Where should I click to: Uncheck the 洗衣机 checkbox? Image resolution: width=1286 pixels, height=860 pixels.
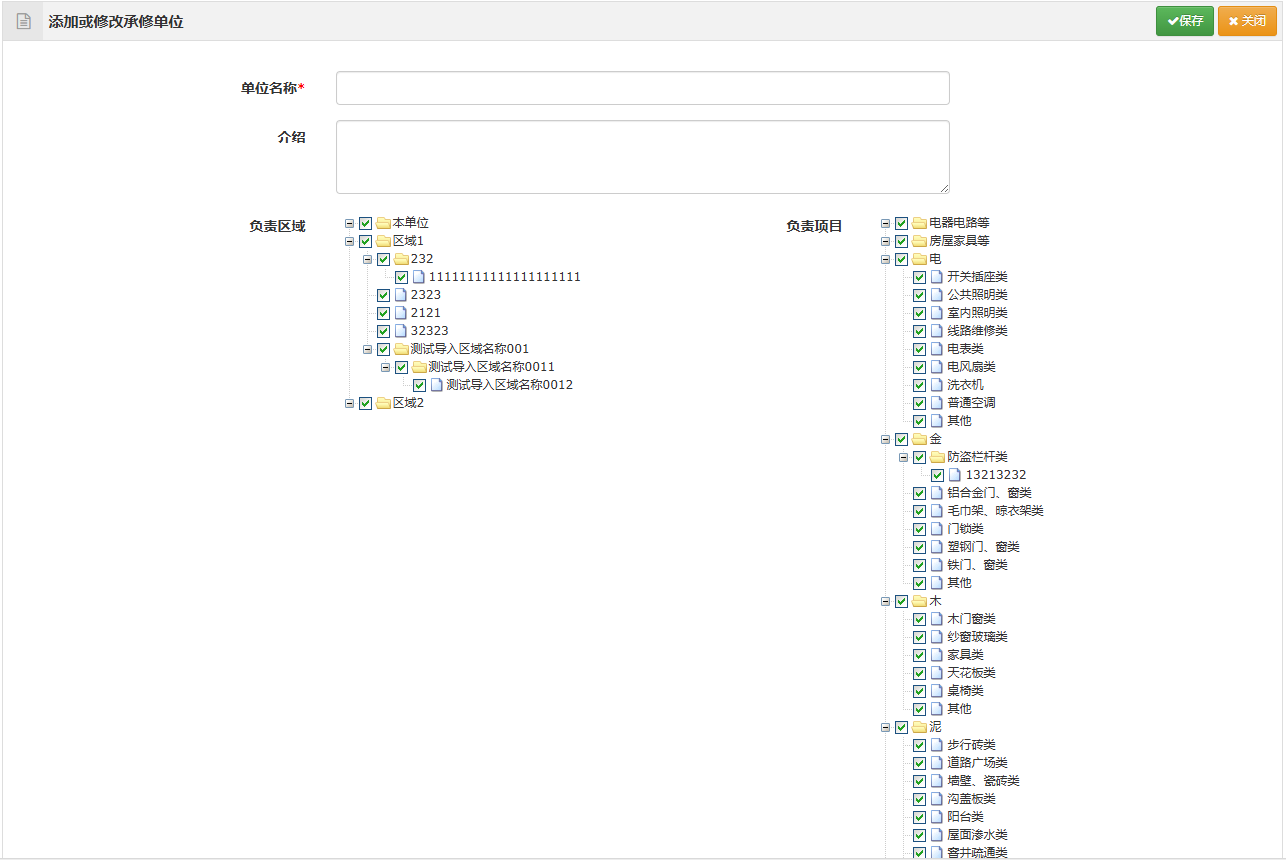(919, 385)
